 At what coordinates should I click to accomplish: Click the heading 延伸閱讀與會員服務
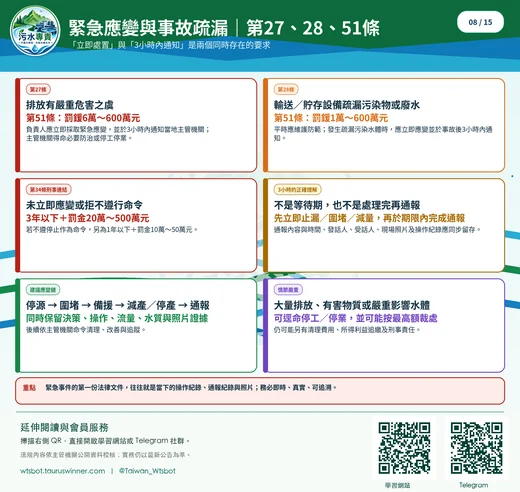click(64, 427)
